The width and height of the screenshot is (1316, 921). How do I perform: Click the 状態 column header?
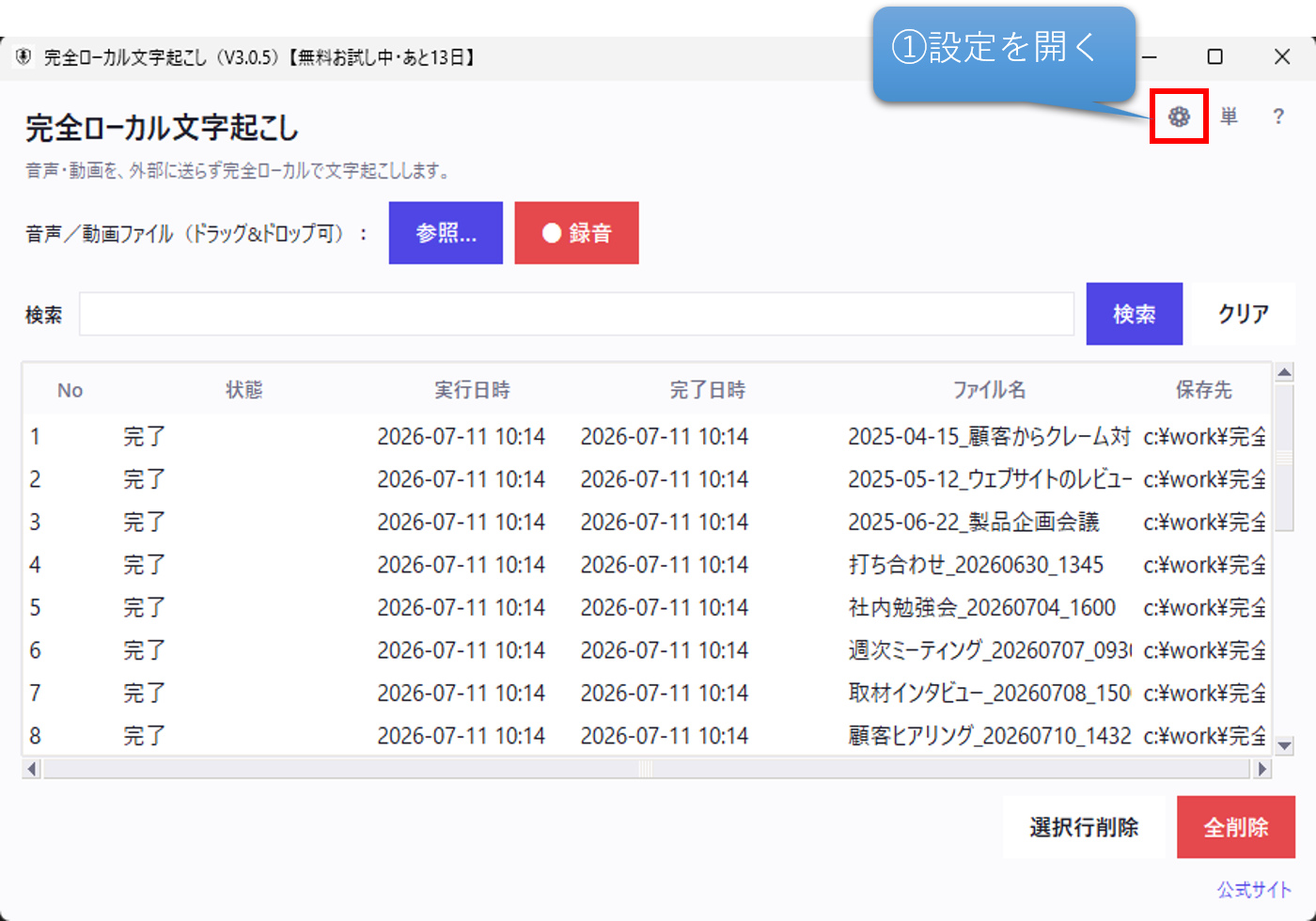pos(243,390)
